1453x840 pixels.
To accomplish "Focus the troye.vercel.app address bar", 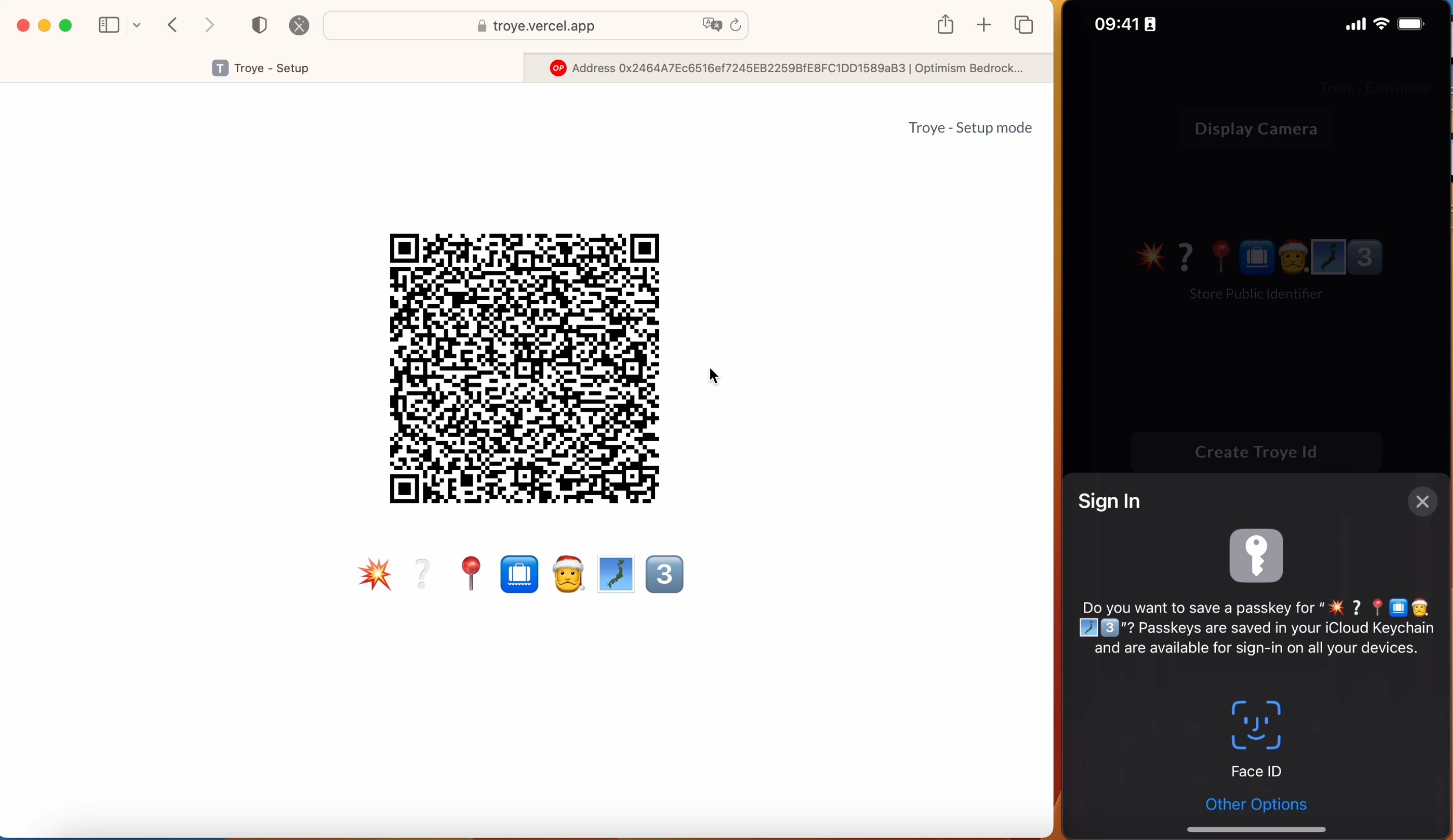I will [536, 26].
